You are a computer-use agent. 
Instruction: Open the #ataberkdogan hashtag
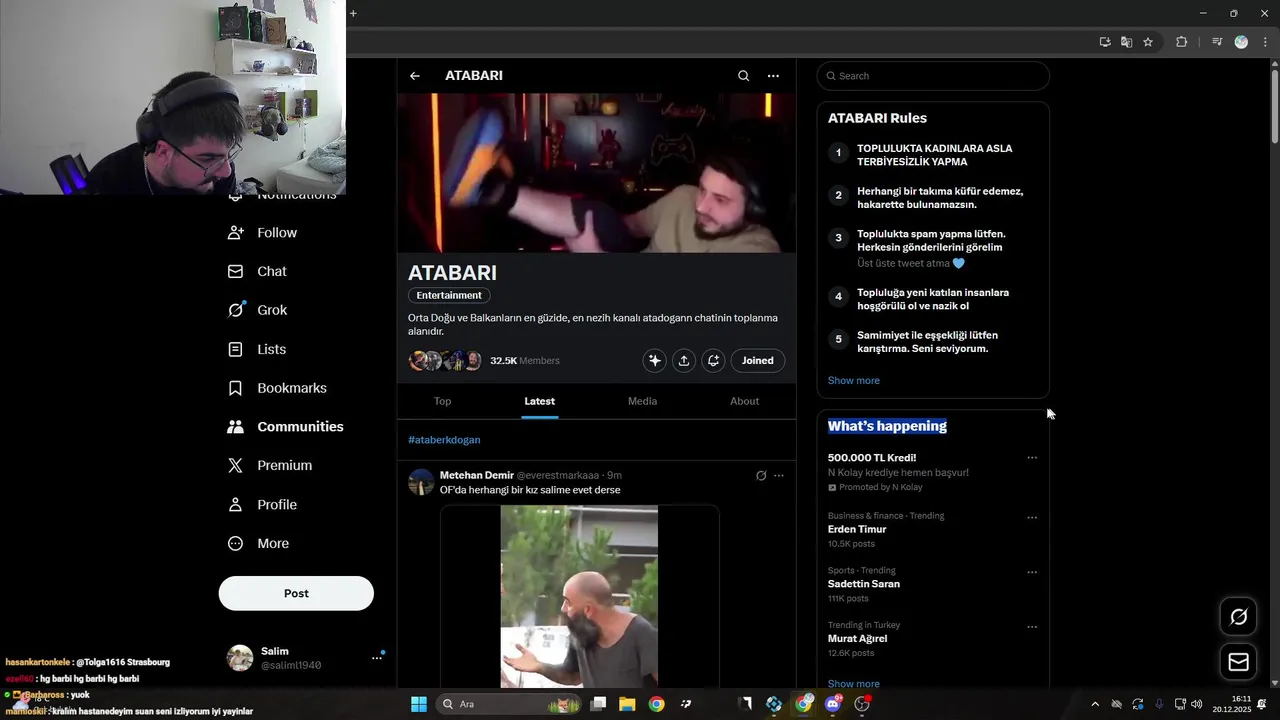click(444, 440)
